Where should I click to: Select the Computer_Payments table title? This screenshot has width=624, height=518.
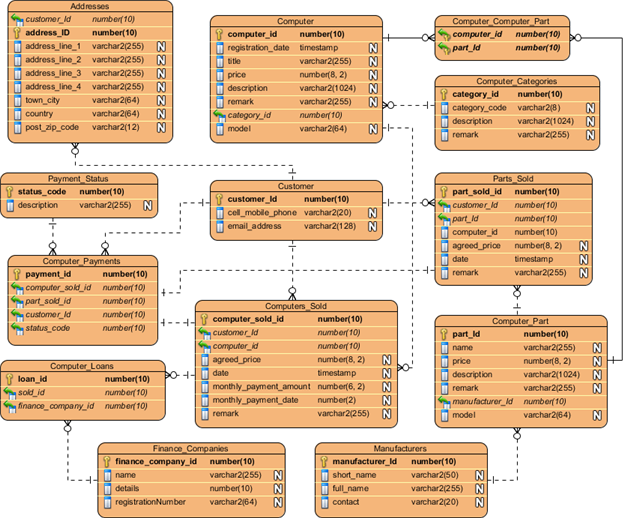tap(81, 261)
